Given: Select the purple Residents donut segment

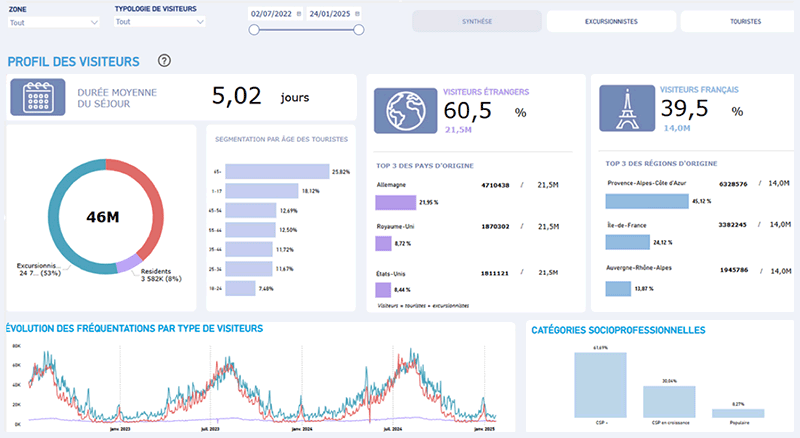Looking at the screenshot, I should 129,263.
